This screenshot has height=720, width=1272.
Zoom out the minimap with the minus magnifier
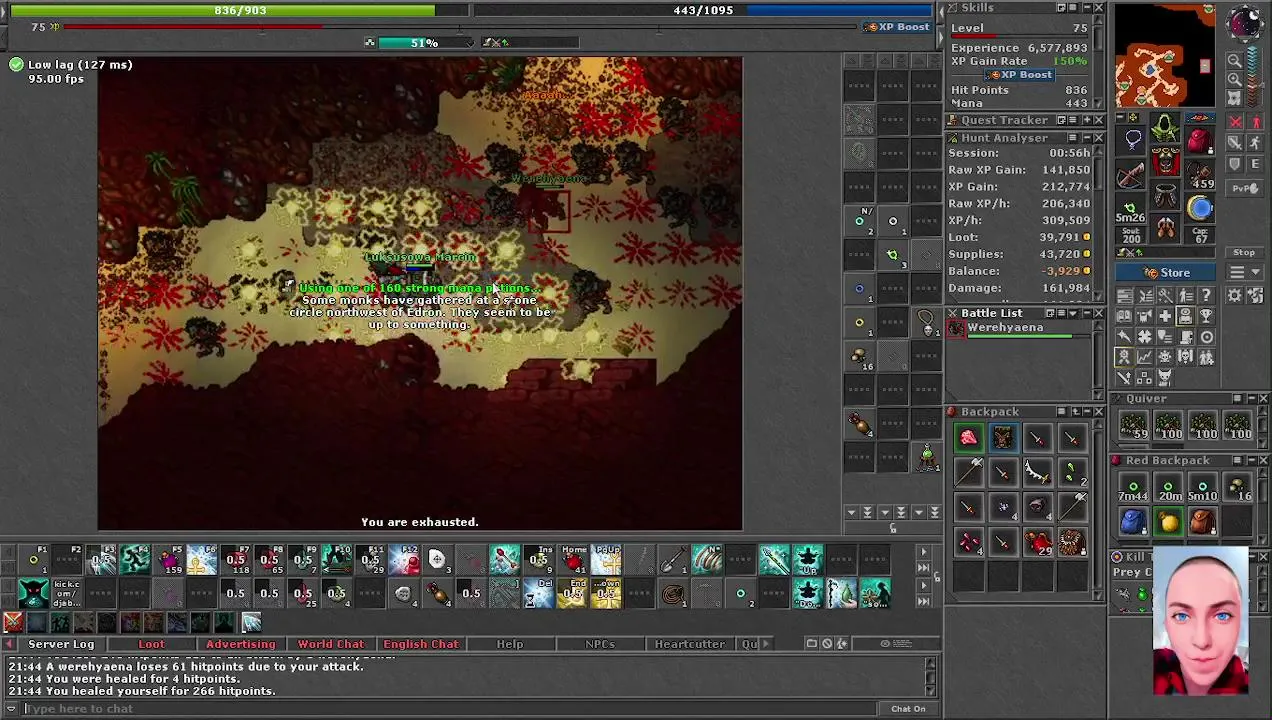(1235, 60)
